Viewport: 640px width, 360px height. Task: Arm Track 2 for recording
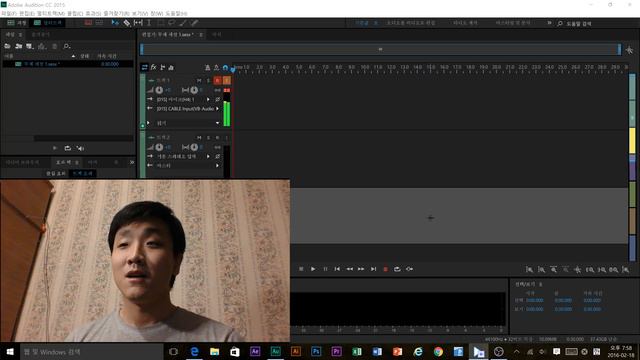tap(217, 138)
